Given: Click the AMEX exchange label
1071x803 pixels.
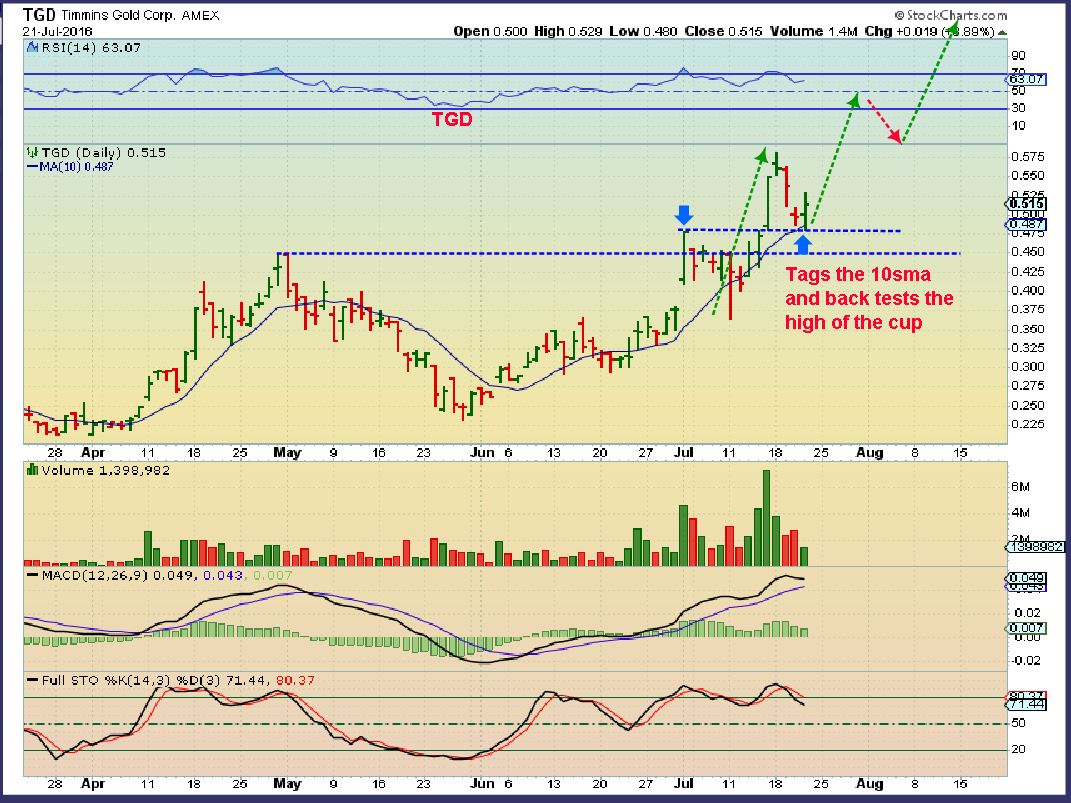Looking at the screenshot, I should [202, 15].
